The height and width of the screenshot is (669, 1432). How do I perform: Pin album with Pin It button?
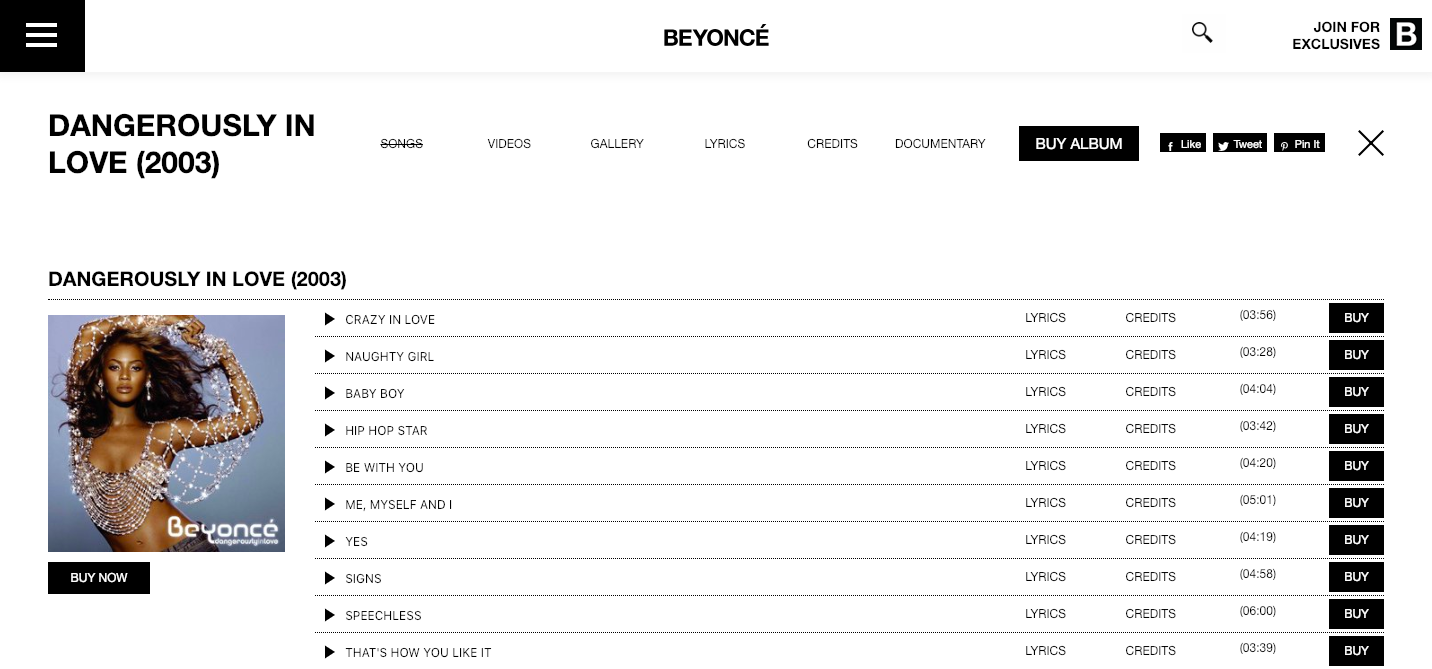[1299, 144]
